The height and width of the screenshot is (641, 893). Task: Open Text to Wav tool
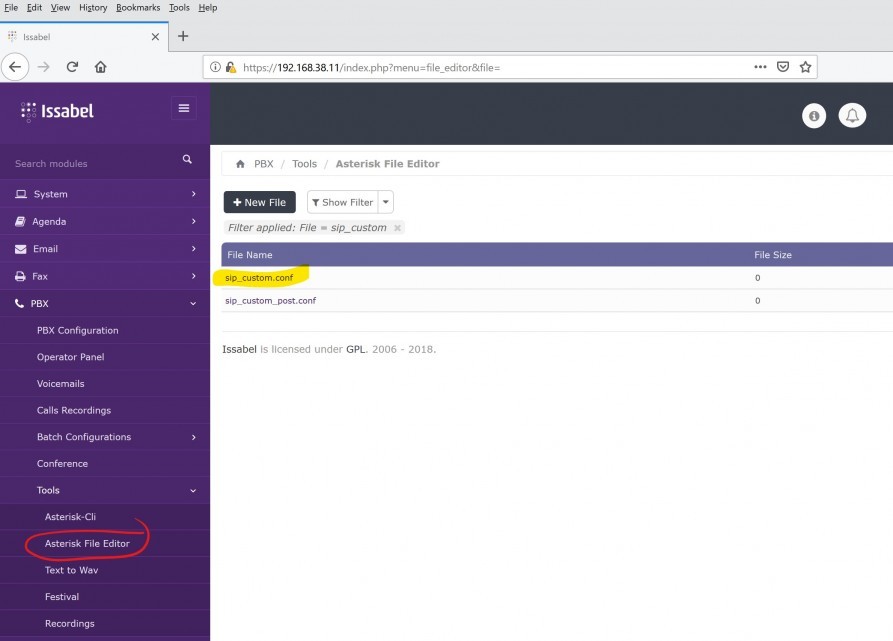pos(72,570)
